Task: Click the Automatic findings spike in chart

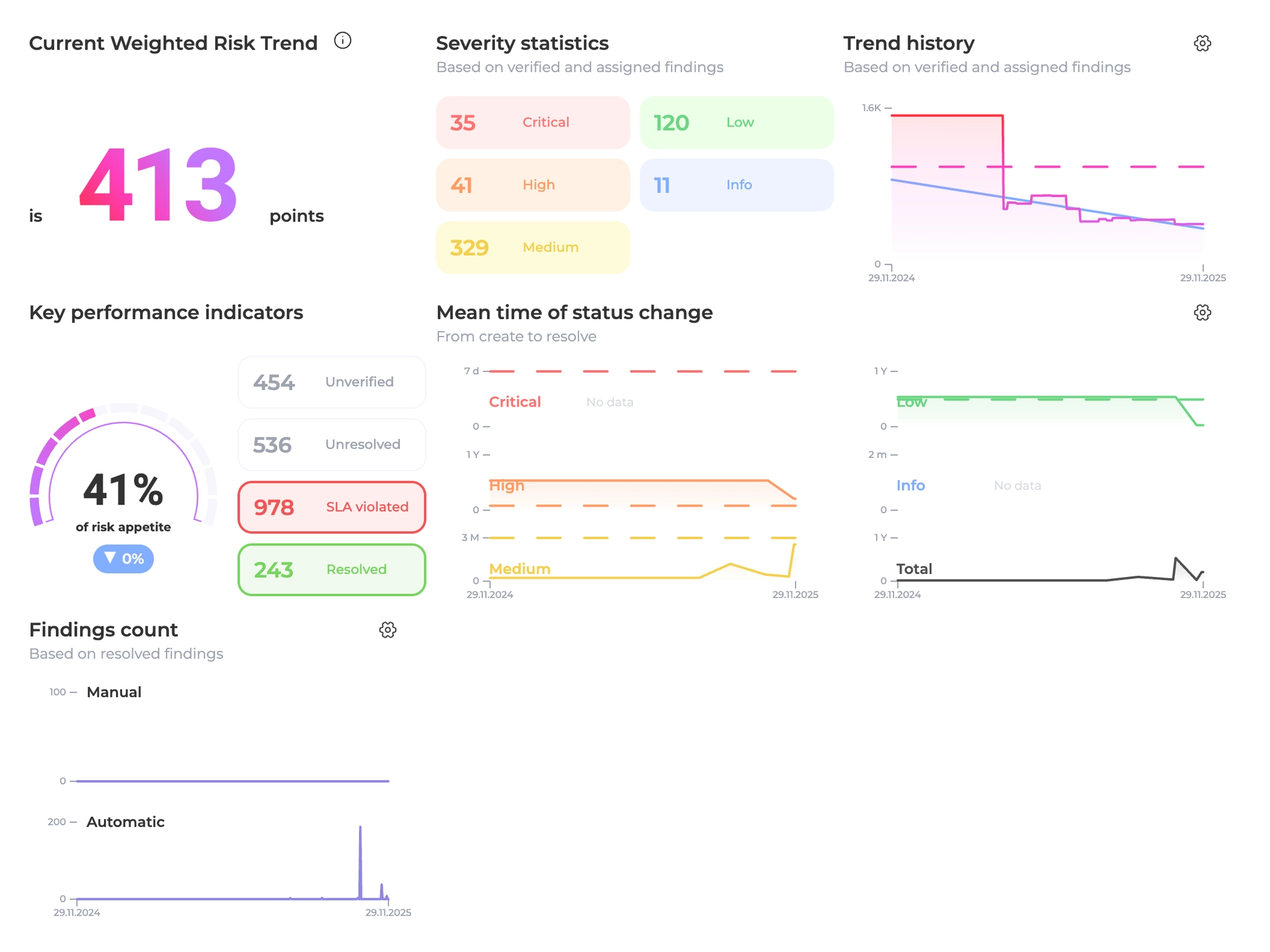Action: [360, 862]
